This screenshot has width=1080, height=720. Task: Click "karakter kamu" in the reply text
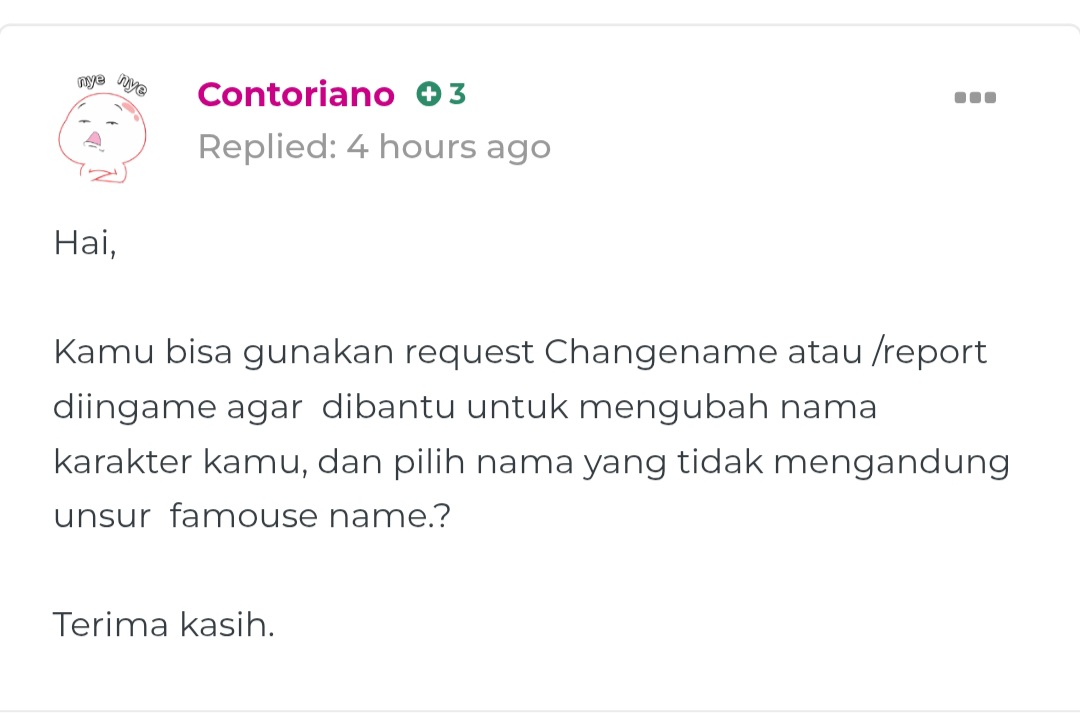click(180, 462)
